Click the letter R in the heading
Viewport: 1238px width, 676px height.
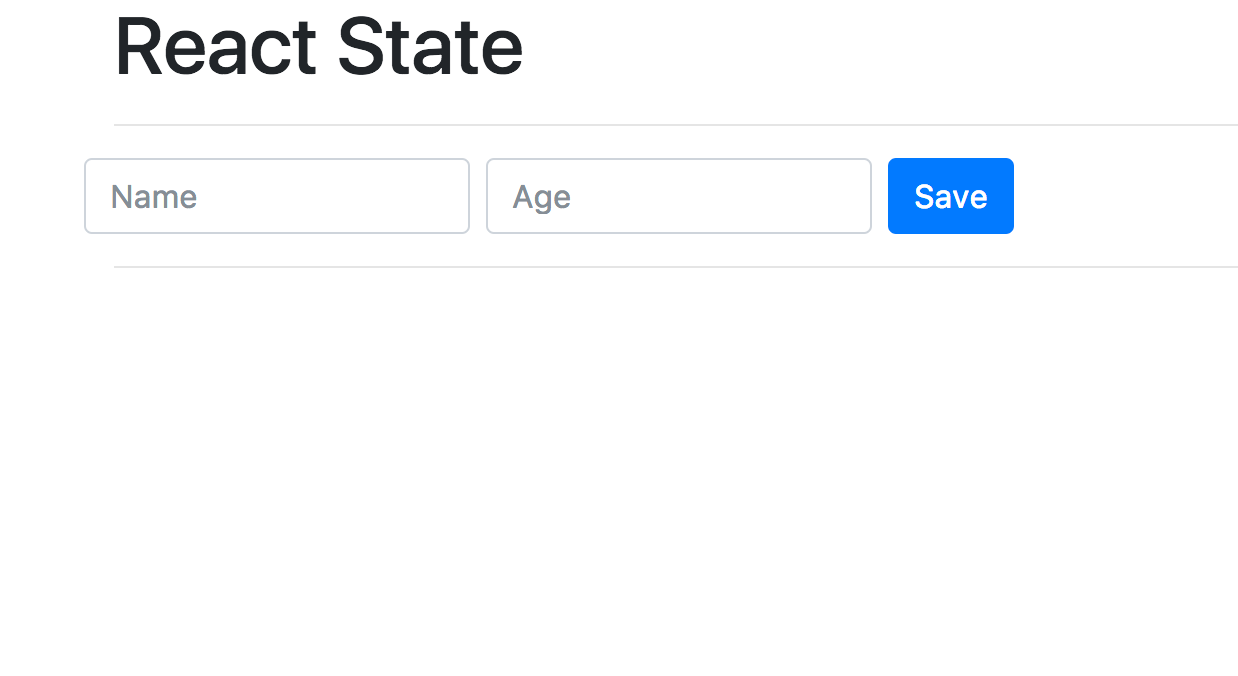138,47
